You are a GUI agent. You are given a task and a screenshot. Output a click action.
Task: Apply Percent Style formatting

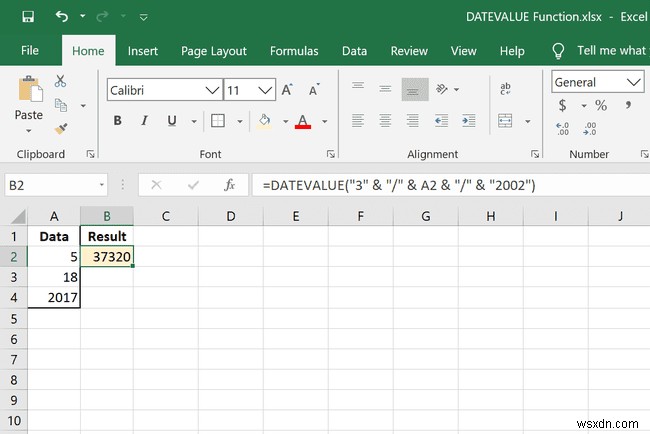click(x=601, y=105)
